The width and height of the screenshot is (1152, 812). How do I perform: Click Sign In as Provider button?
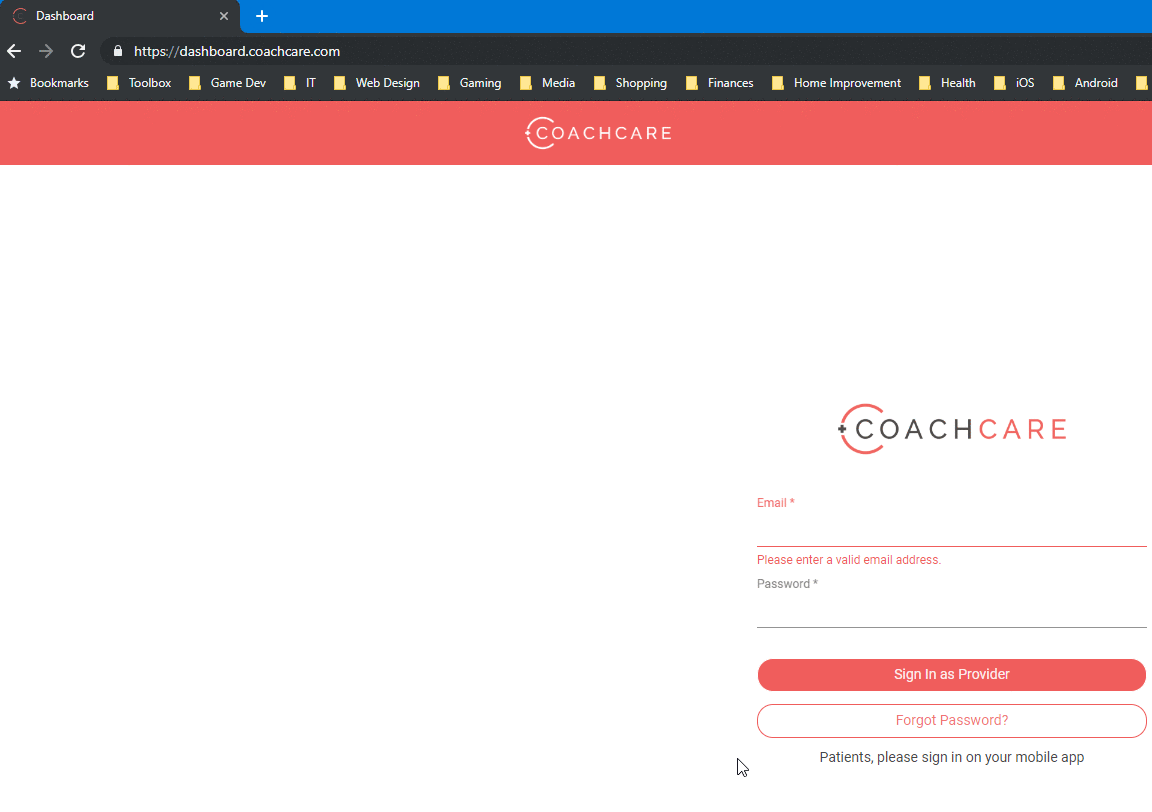point(951,675)
